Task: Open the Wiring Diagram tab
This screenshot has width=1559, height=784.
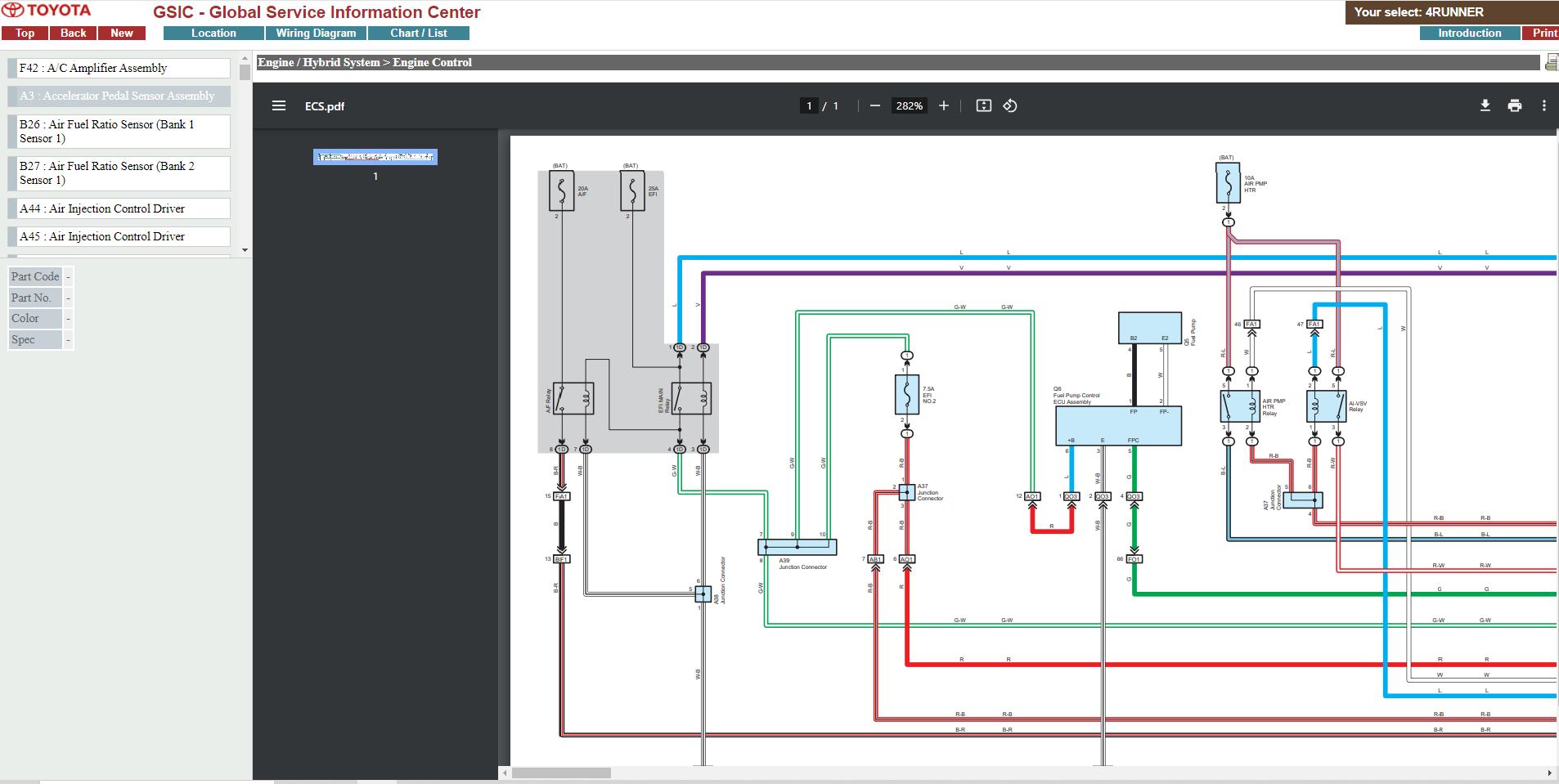Action: (x=316, y=34)
